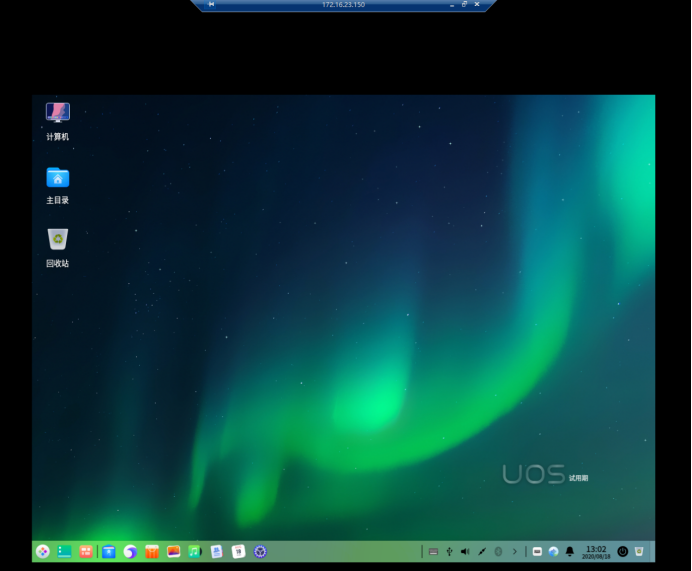Open the notification bell in tray
The image size is (692, 571).
tap(570, 552)
